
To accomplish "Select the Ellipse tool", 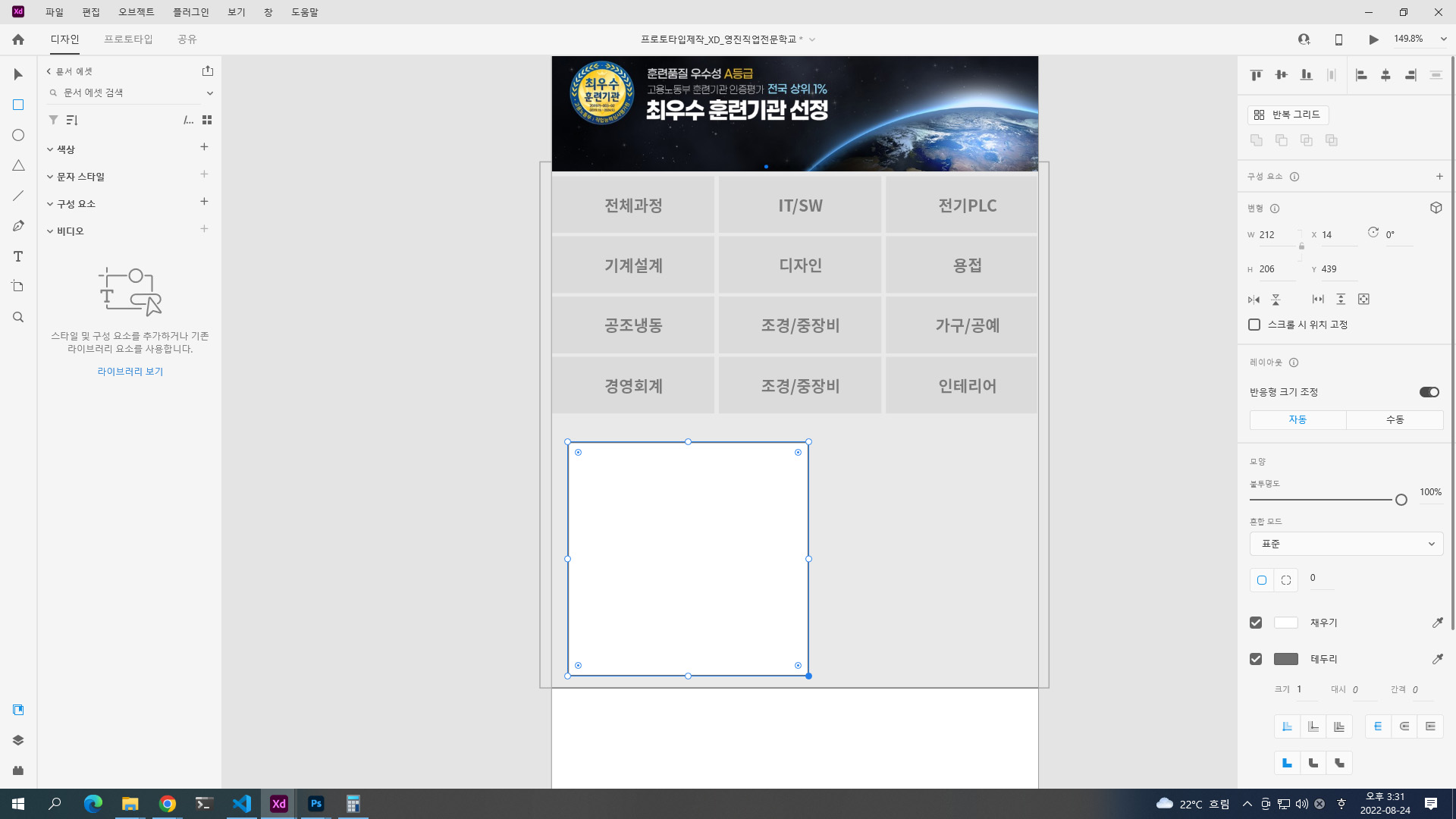I will (18, 135).
